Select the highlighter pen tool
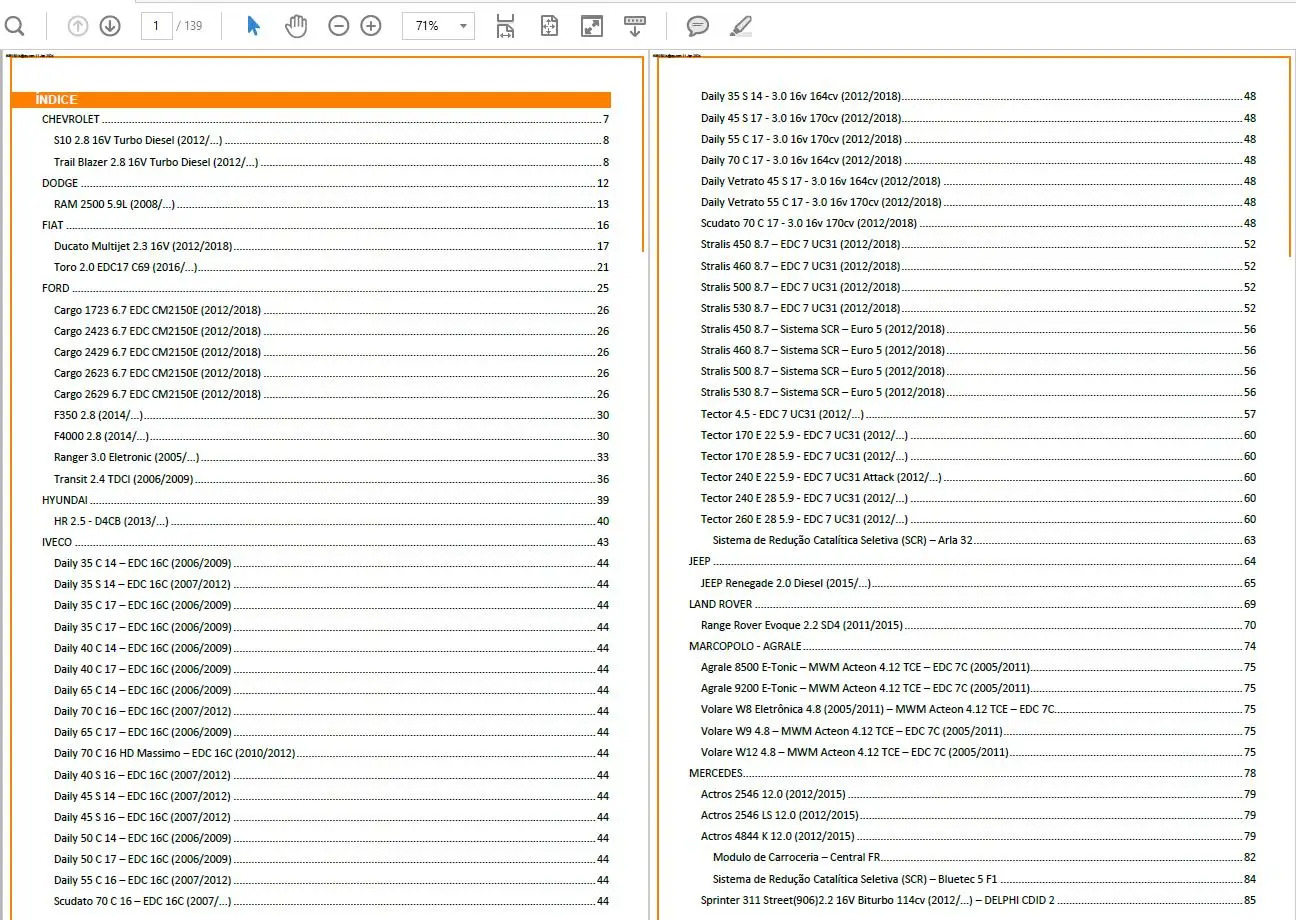 741,26
